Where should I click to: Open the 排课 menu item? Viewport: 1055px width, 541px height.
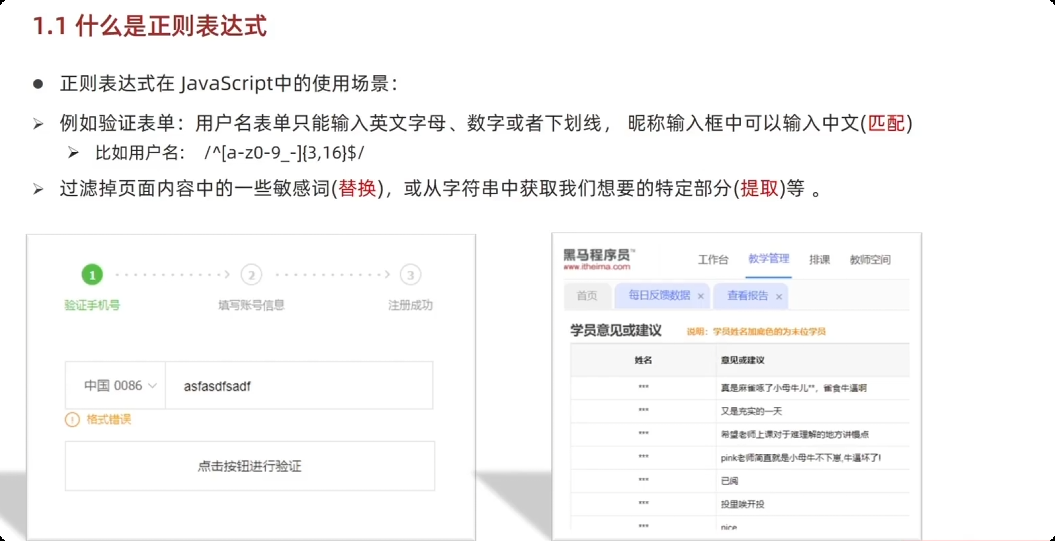(820, 260)
